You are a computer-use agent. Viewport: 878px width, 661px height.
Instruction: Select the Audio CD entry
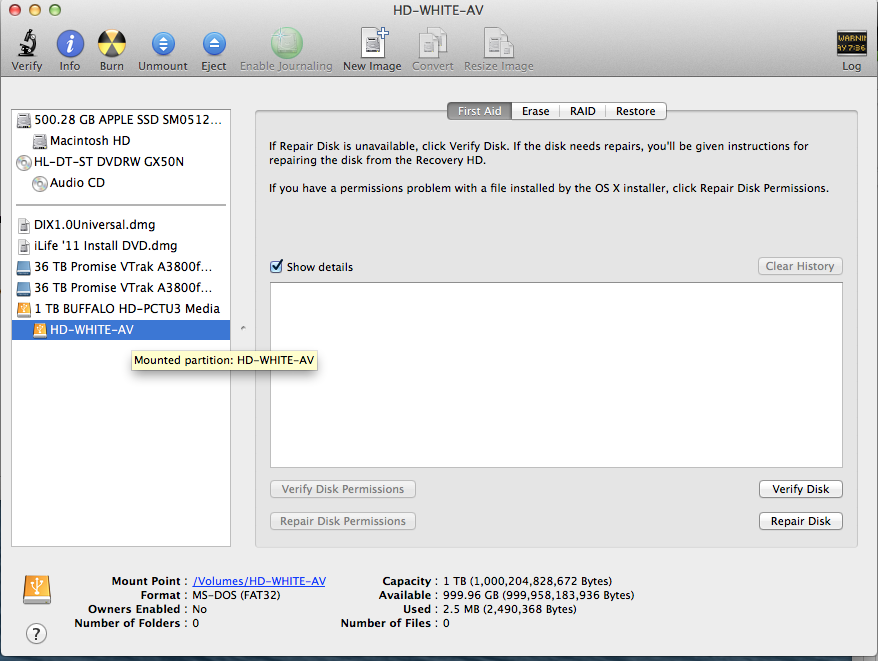[120, 183]
